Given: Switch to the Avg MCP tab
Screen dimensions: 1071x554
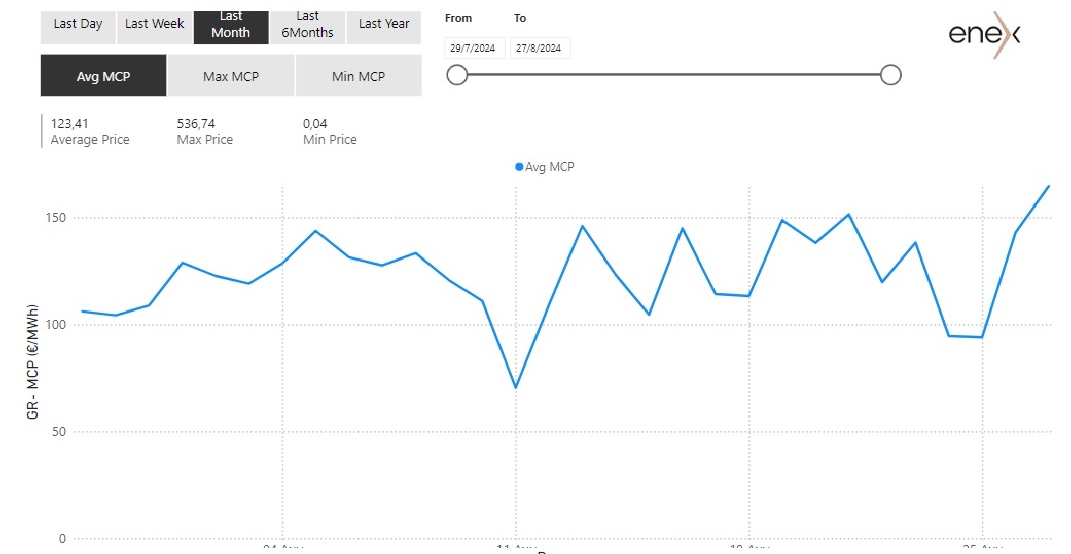Looking at the screenshot, I should [x=103, y=76].
